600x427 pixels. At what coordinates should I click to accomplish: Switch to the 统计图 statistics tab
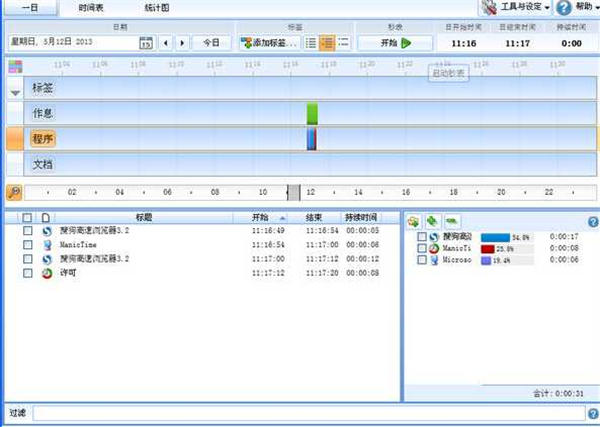pyautogui.click(x=157, y=8)
